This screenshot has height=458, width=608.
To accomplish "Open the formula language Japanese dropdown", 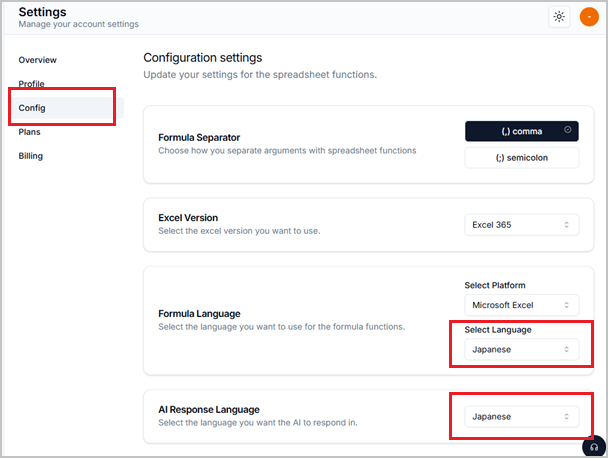I will tap(522, 349).
